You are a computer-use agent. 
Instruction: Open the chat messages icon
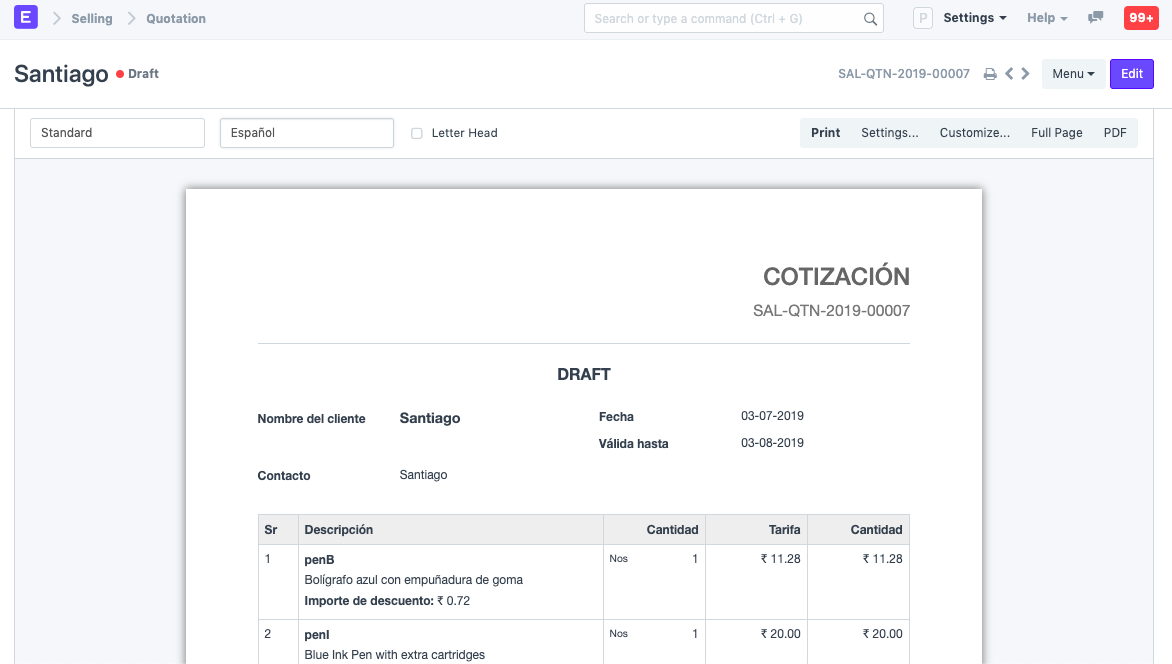coord(1096,18)
